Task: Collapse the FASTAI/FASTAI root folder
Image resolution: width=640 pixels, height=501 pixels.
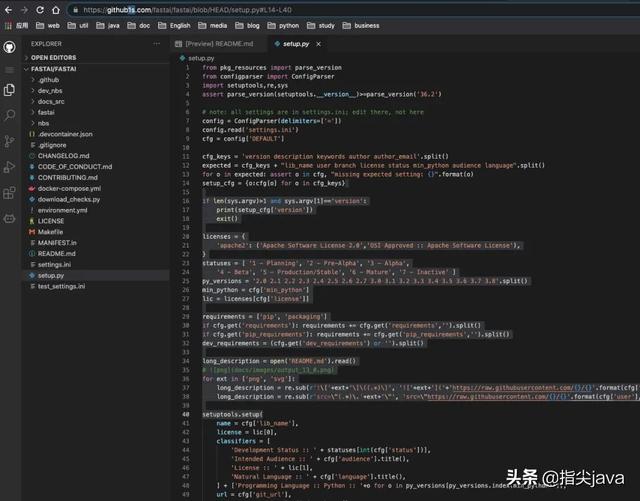Action: point(54,68)
